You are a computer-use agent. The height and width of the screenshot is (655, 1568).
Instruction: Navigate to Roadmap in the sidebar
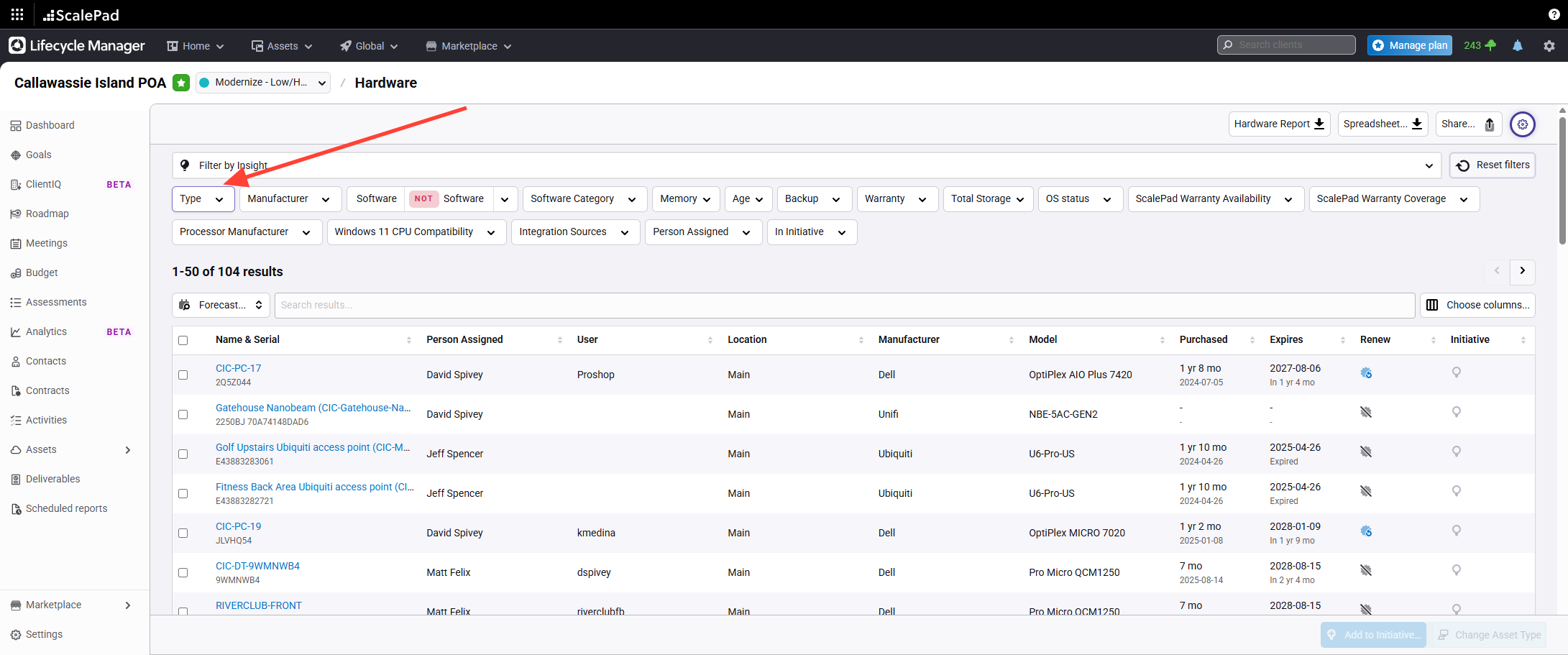pos(47,214)
